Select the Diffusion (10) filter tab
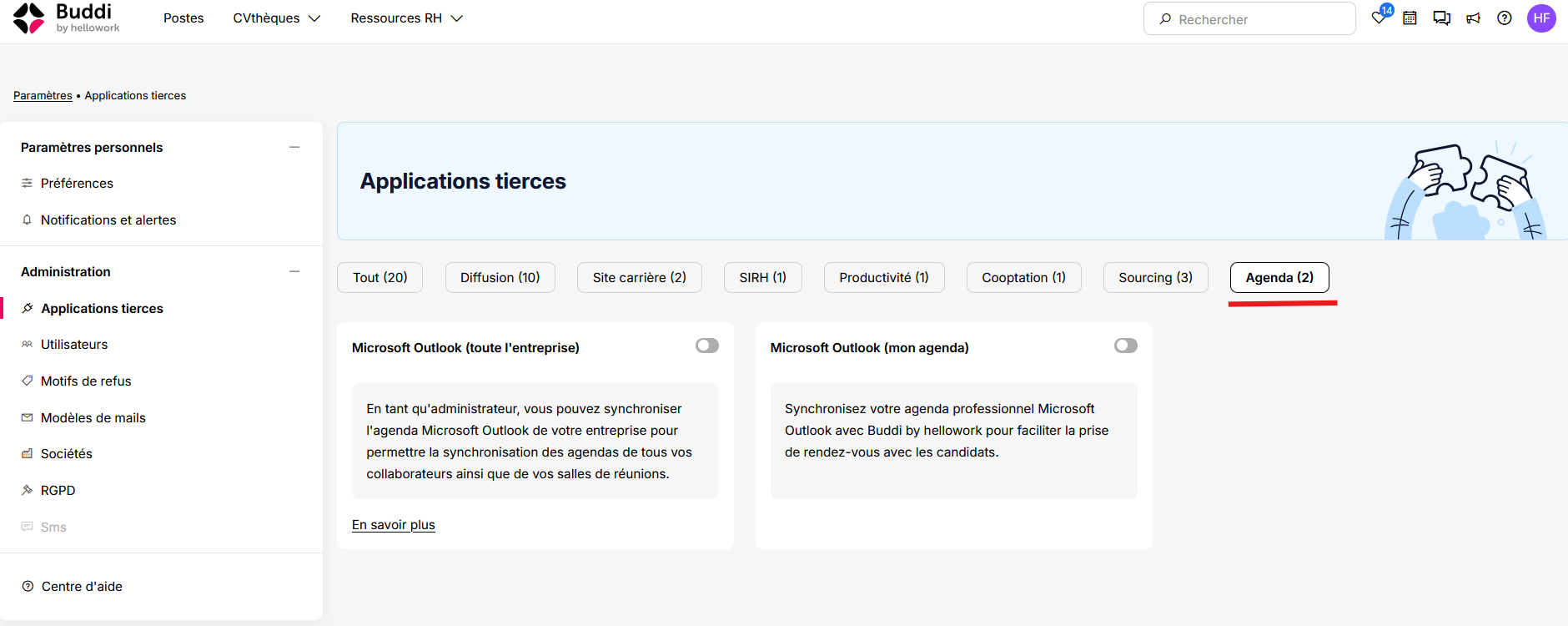The height and width of the screenshot is (626, 1568). click(x=500, y=277)
